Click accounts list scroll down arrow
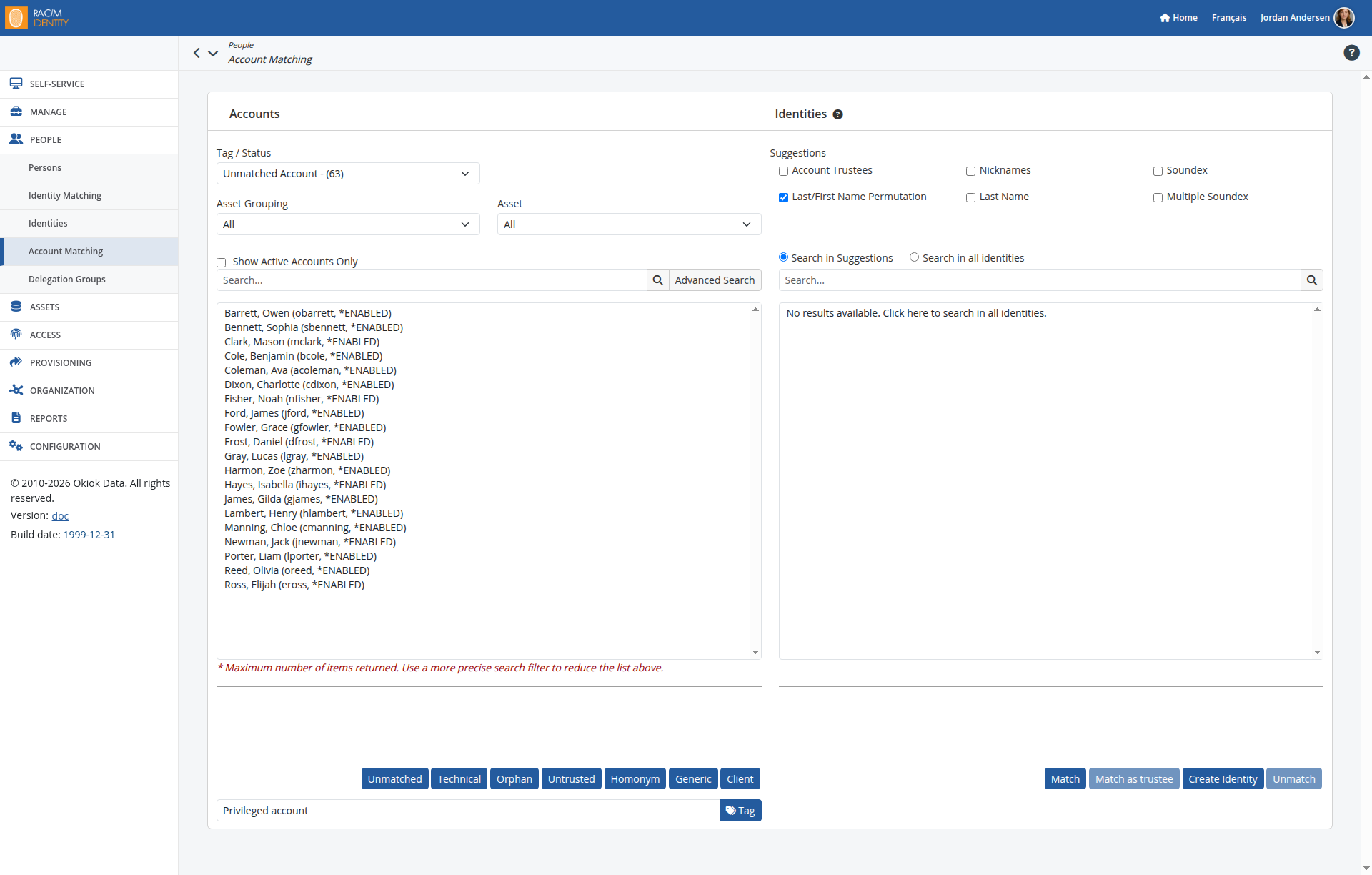 [x=755, y=652]
